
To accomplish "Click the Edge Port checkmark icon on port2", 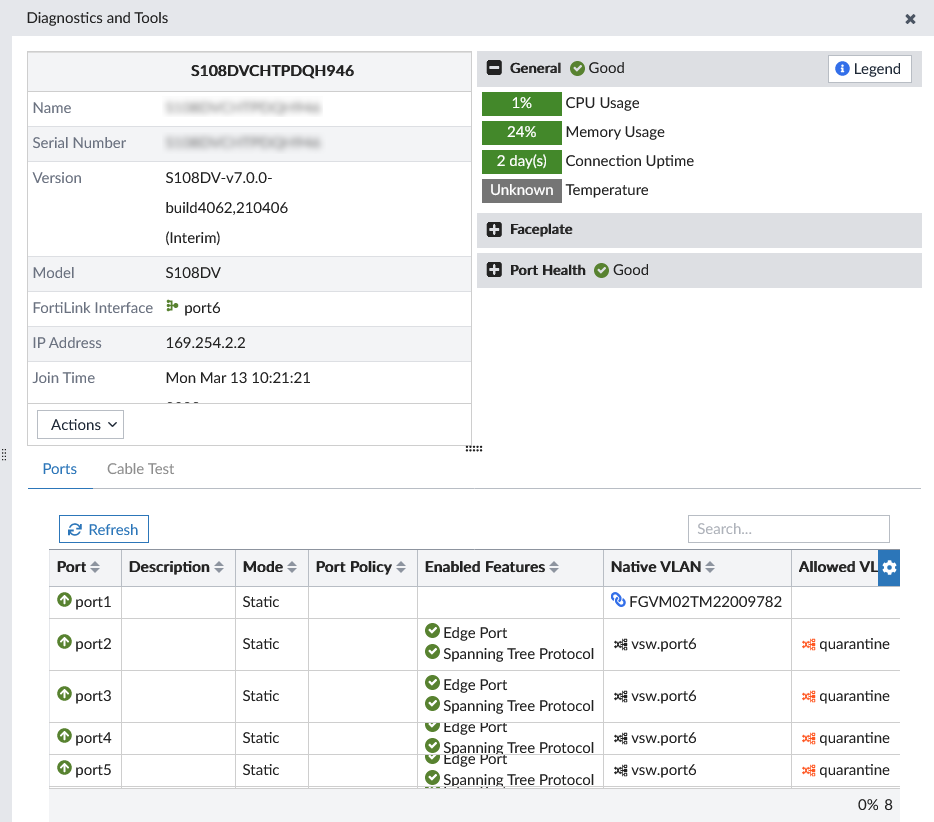I will tap(433, 632).
